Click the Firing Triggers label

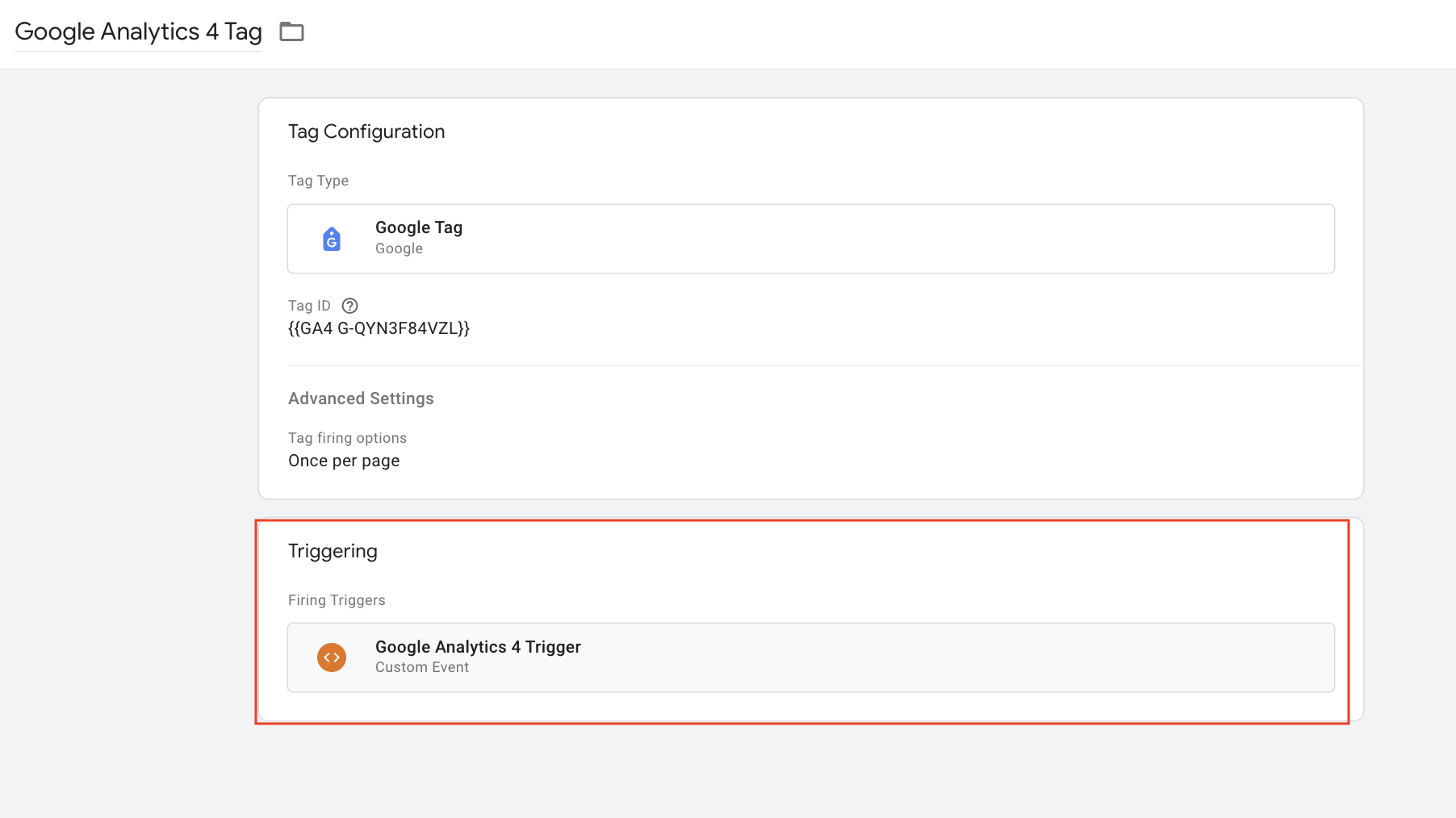coord(337,600)
